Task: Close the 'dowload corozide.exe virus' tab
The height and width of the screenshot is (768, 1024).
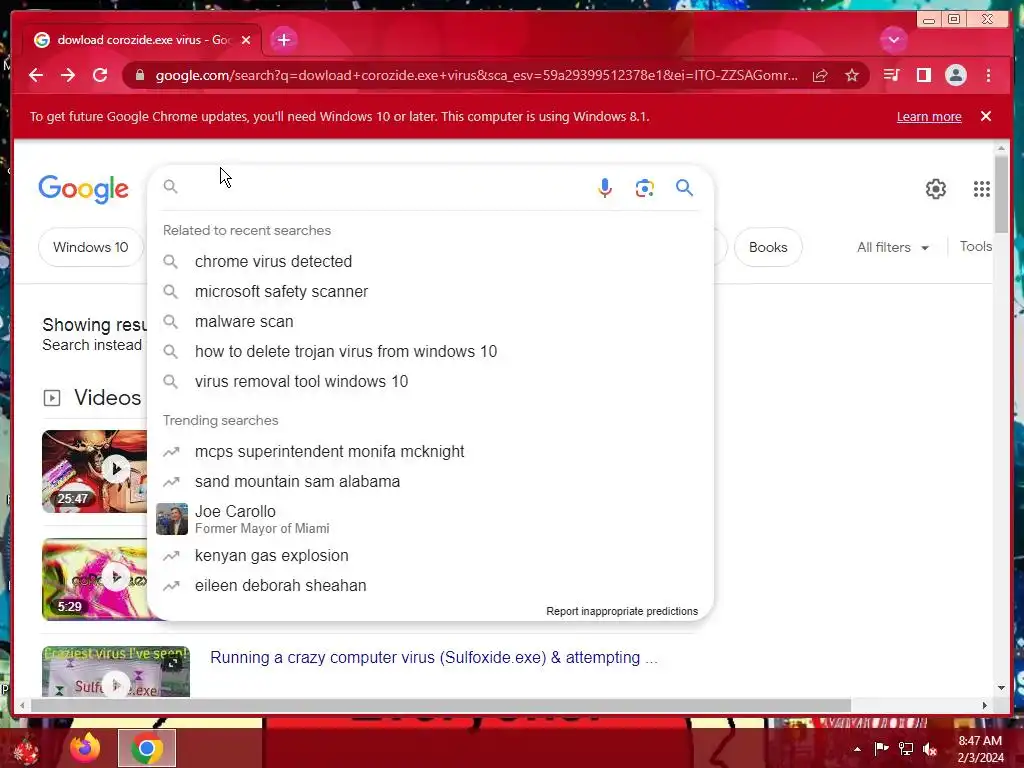Action: [246, 40]
